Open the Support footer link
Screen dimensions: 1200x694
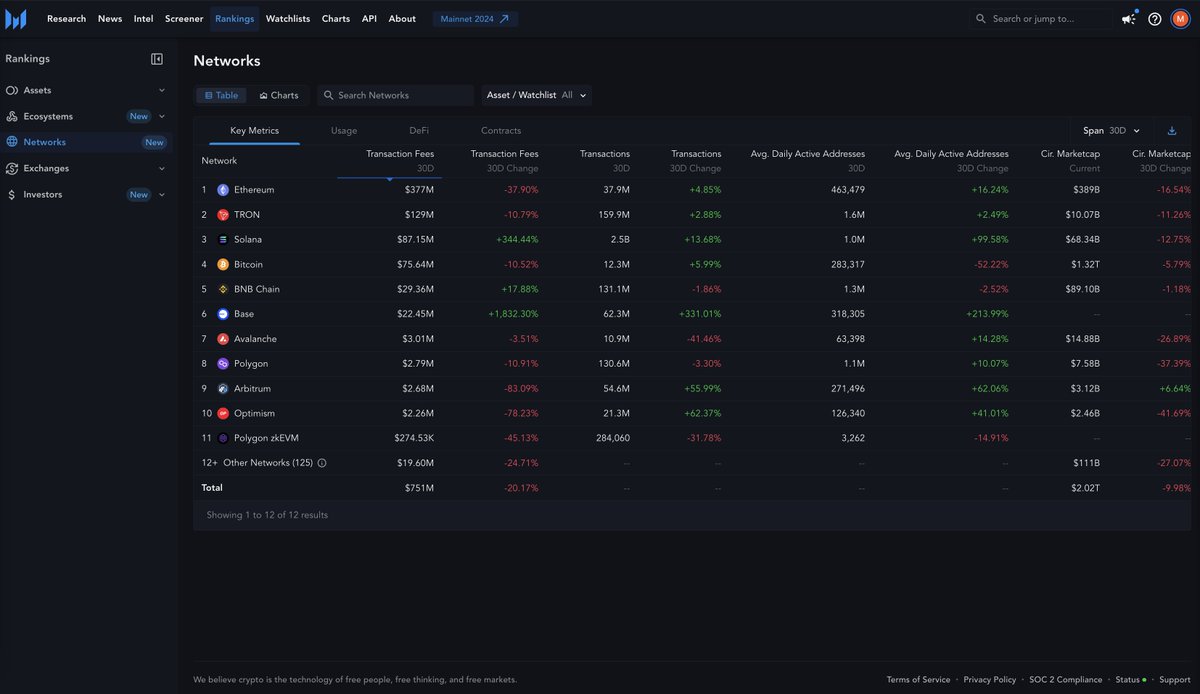[x=1175, y=680]
